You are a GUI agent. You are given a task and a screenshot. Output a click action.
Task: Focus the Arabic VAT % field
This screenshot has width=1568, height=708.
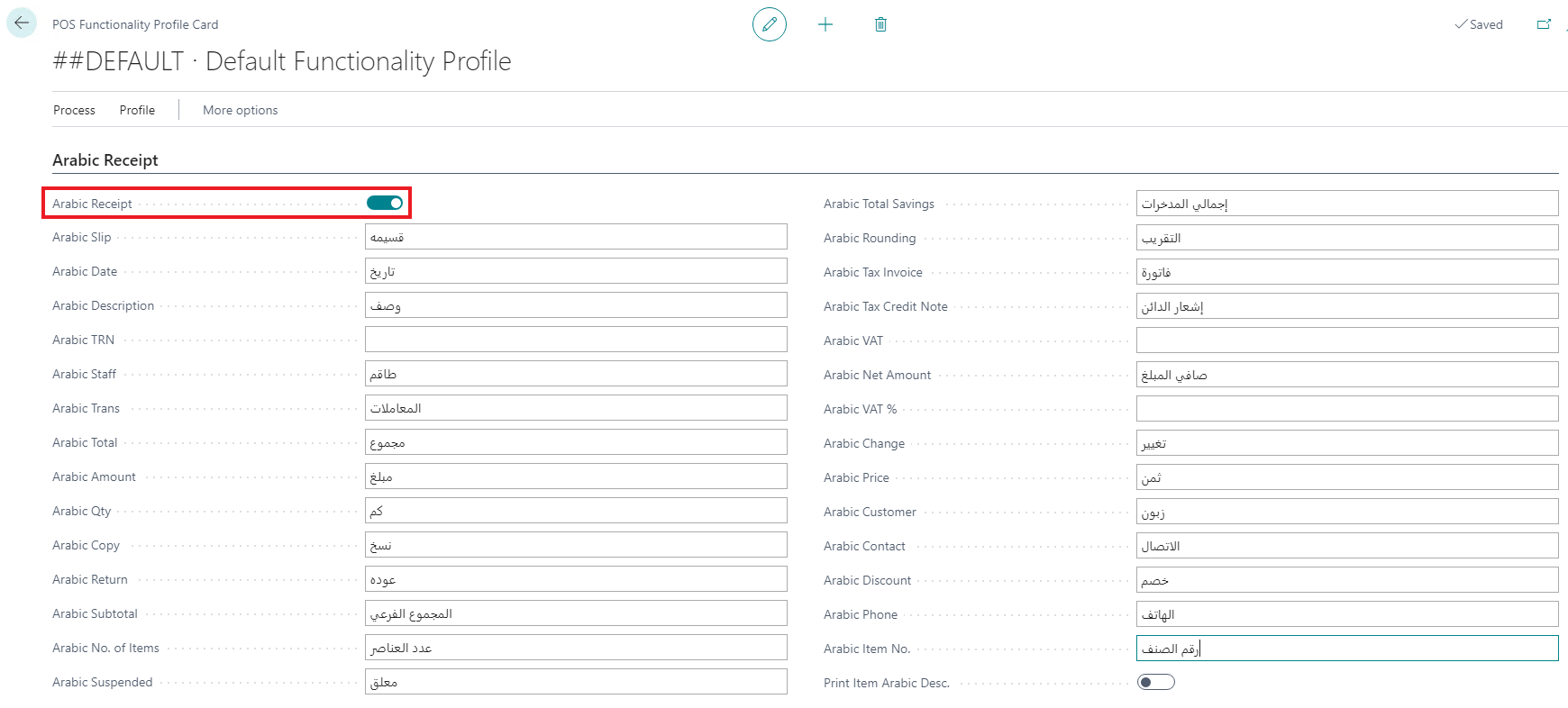1346,409
